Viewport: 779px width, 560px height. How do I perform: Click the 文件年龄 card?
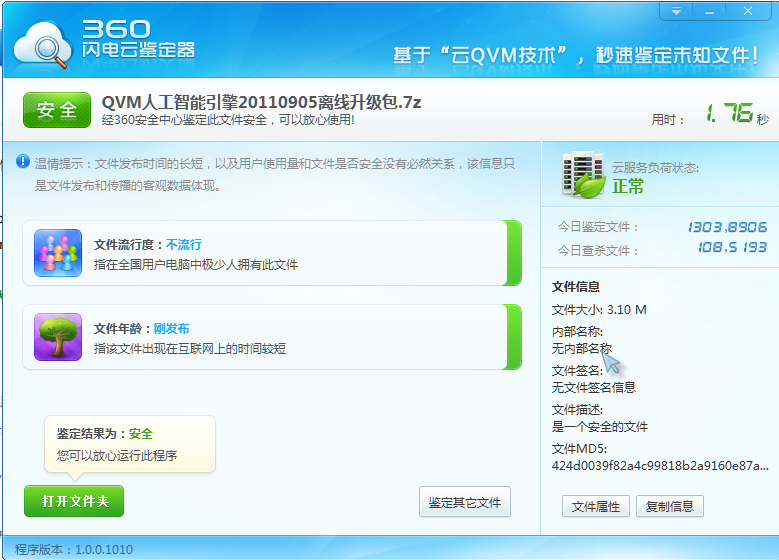(x=272, y=337)
